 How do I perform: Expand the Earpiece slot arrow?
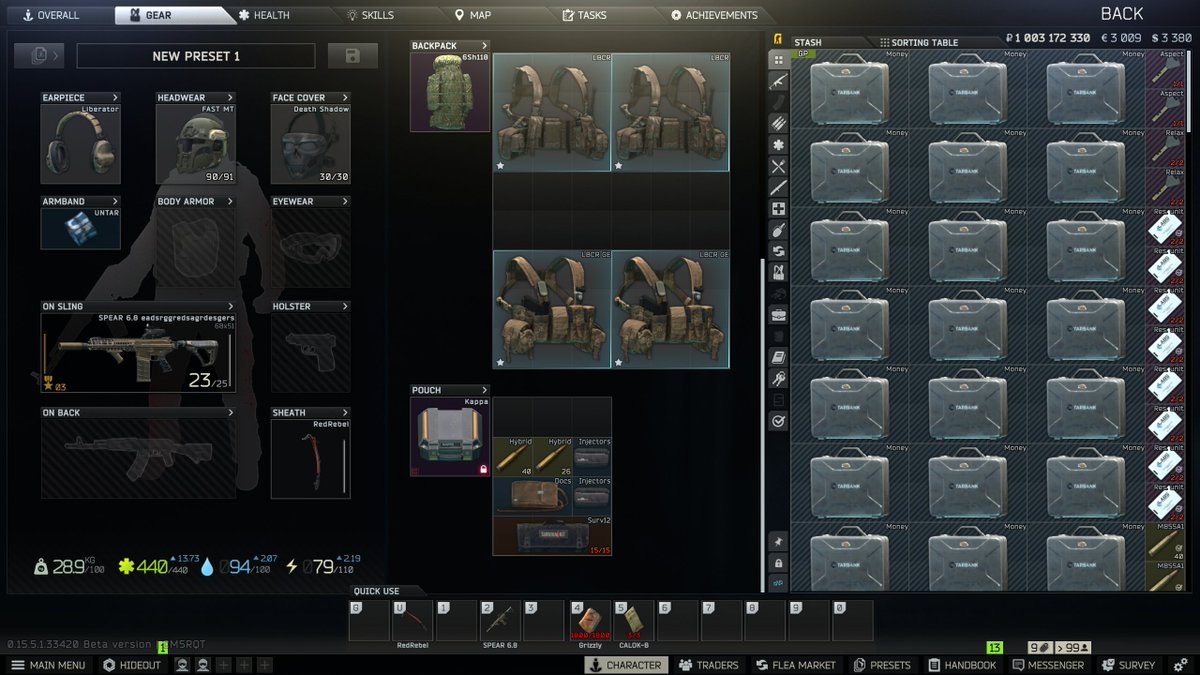(115, 98)
